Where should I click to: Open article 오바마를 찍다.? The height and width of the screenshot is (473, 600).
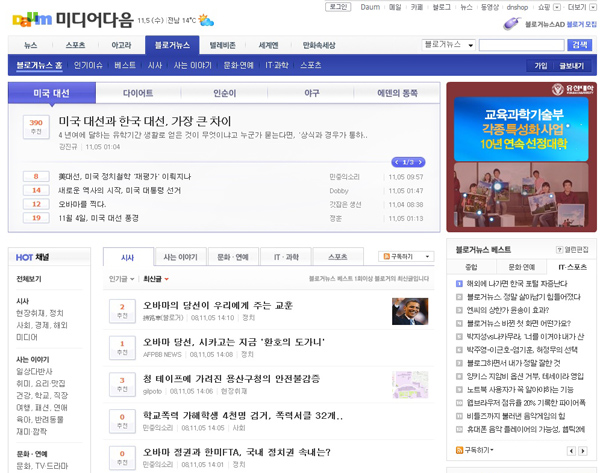point(82,204)
